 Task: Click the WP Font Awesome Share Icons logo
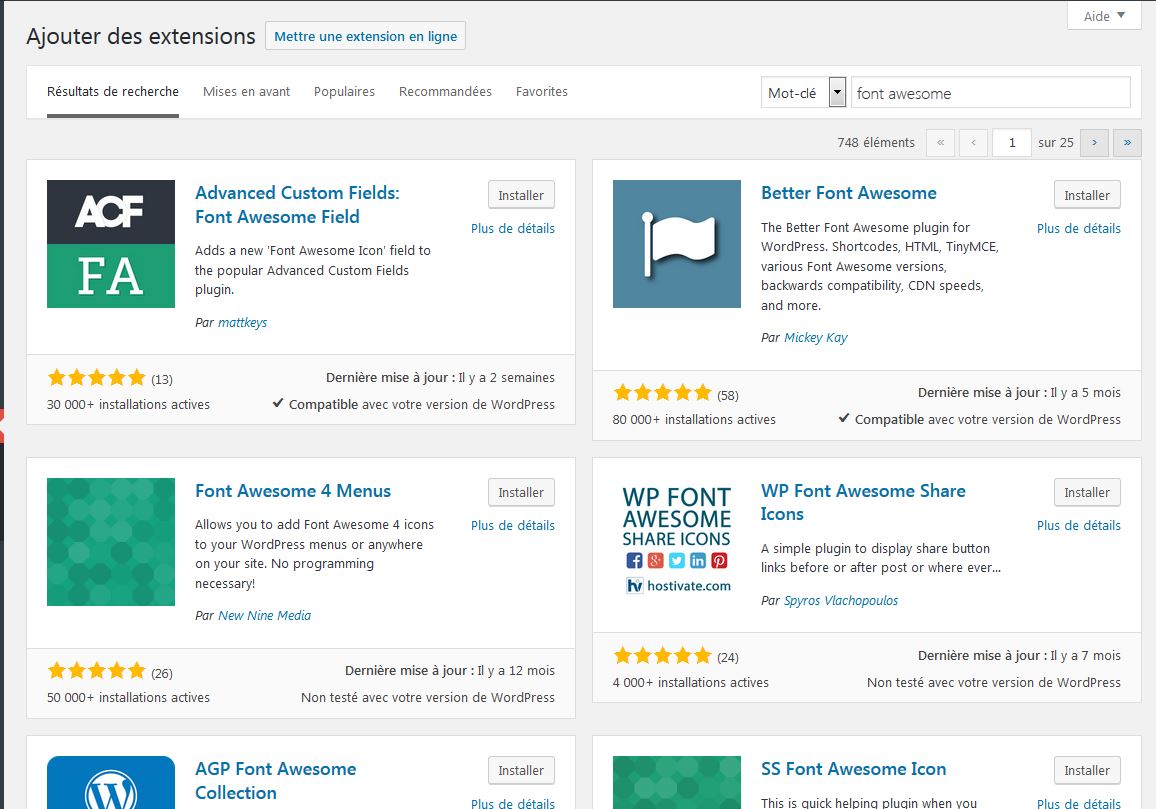[x=677, y=541]
